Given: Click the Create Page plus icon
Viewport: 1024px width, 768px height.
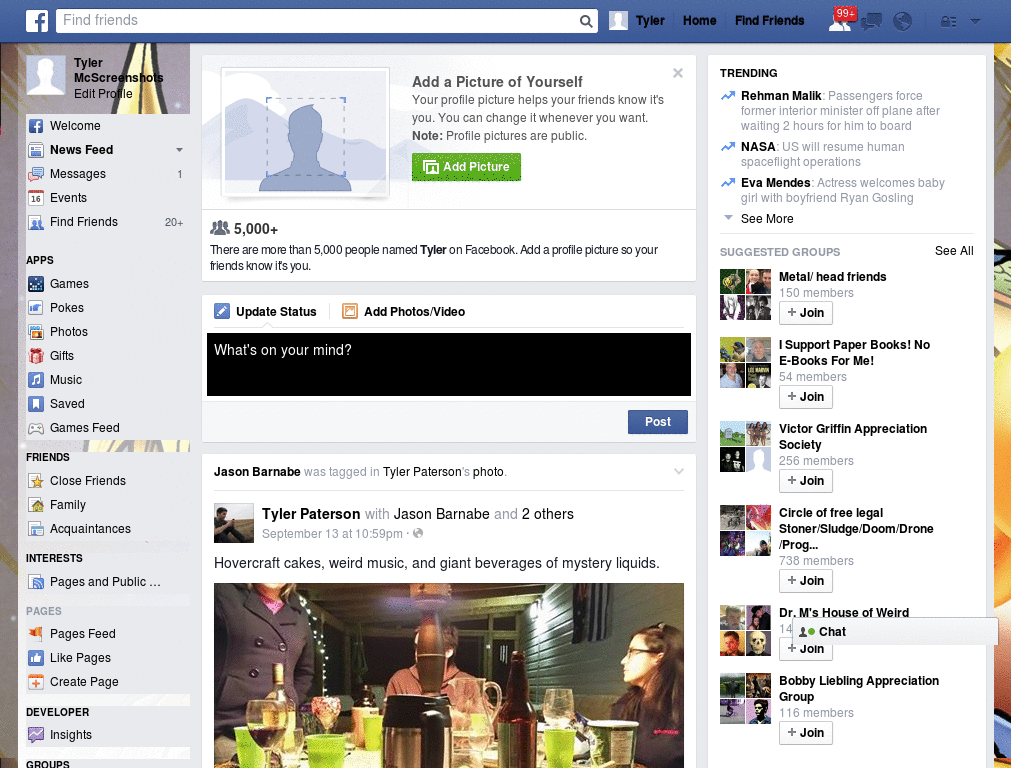Looking at the screenshot, I should point(36,682).
